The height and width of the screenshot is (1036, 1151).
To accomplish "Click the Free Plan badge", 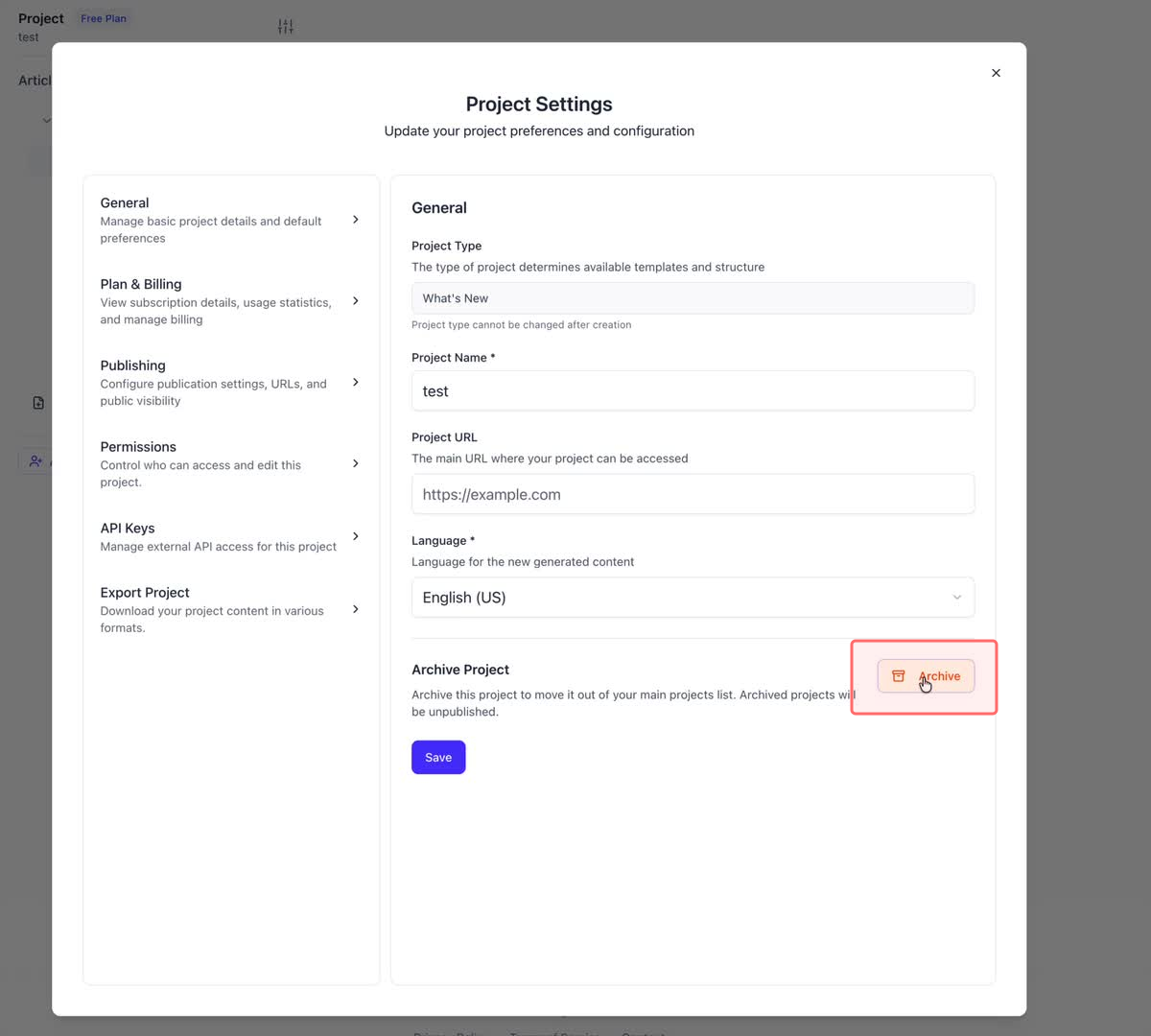I will [104, 18].
